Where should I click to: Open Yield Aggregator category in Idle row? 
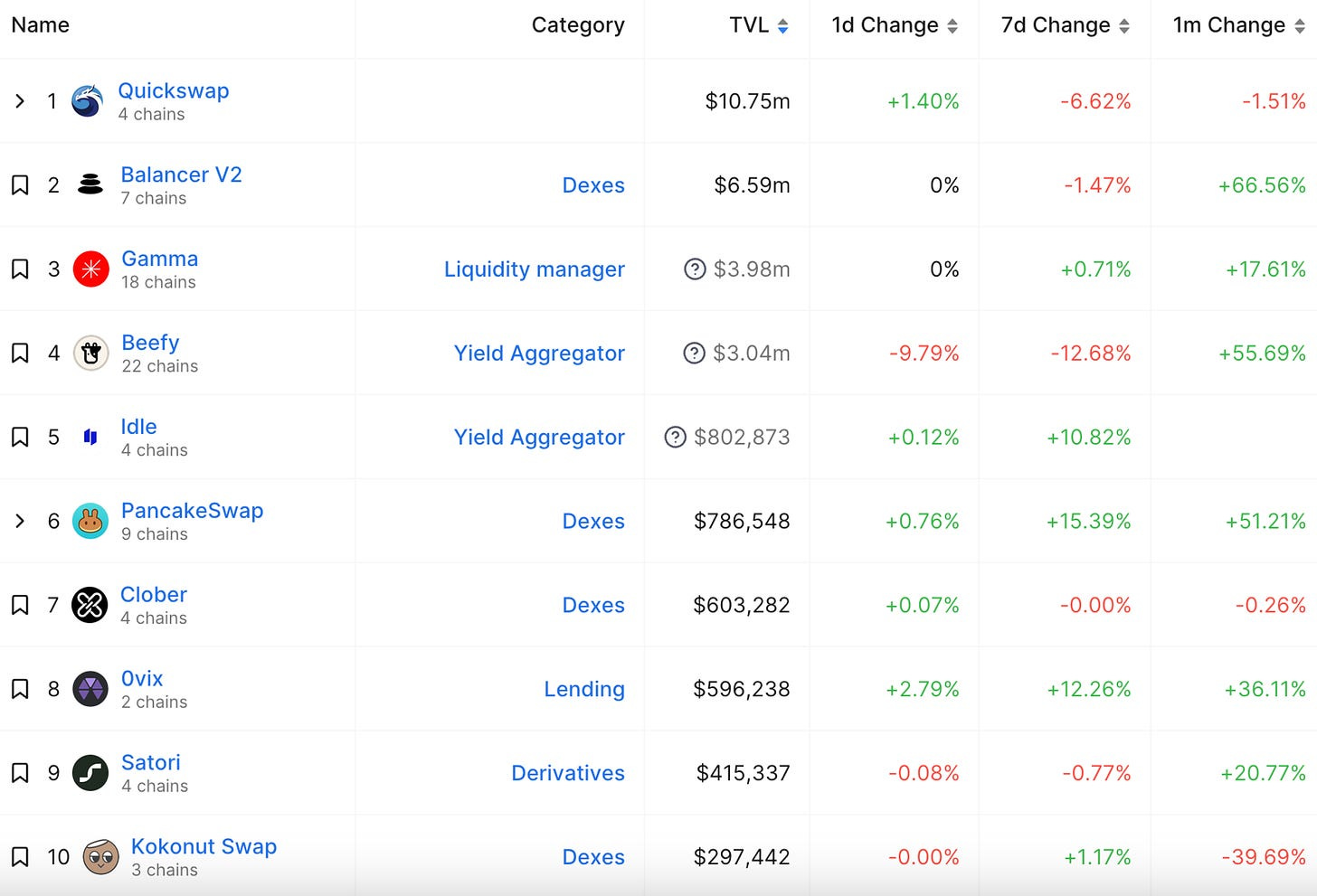point(539,438)
